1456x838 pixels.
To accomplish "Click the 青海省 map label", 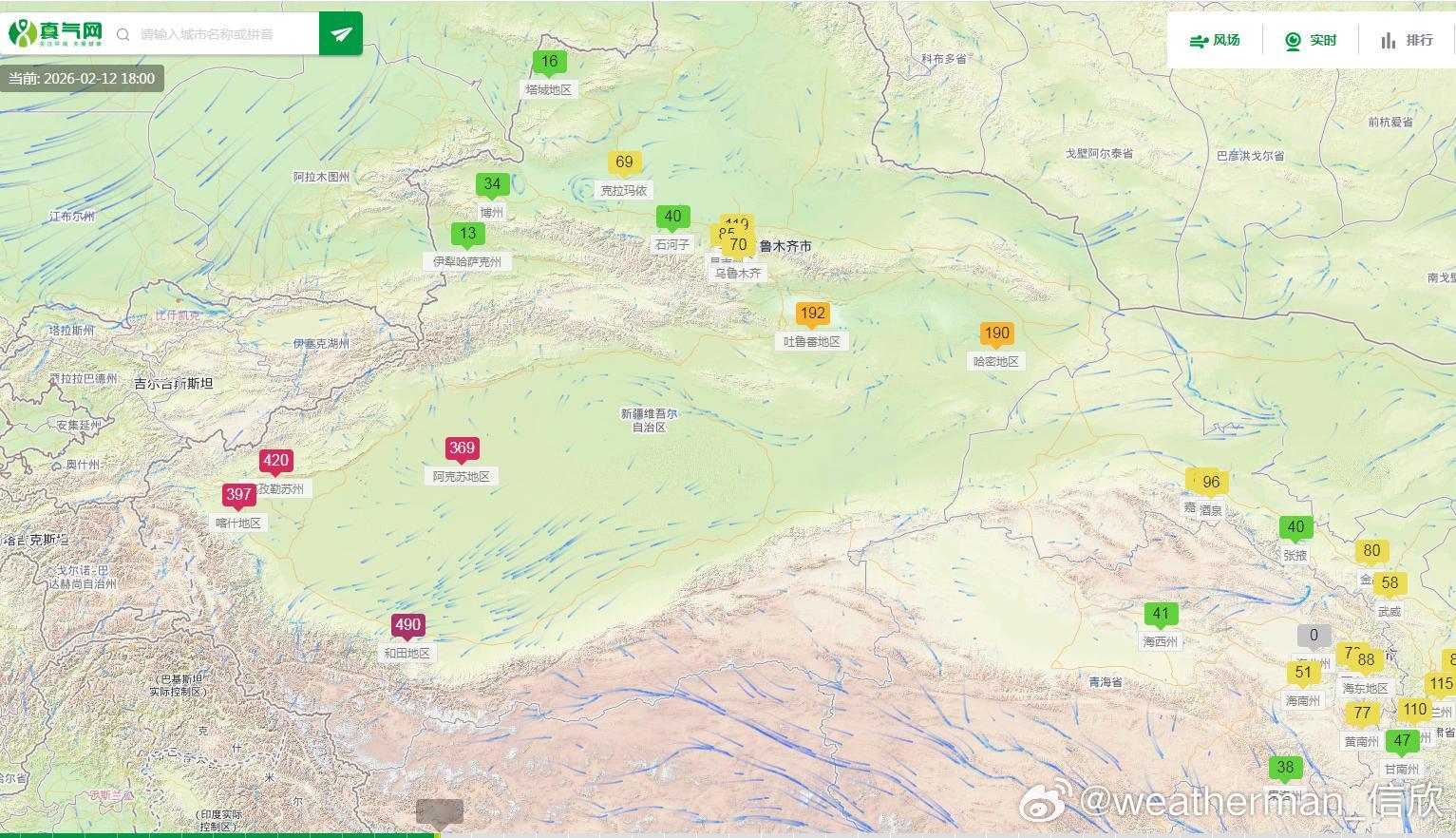I will tap(1106, 682).
